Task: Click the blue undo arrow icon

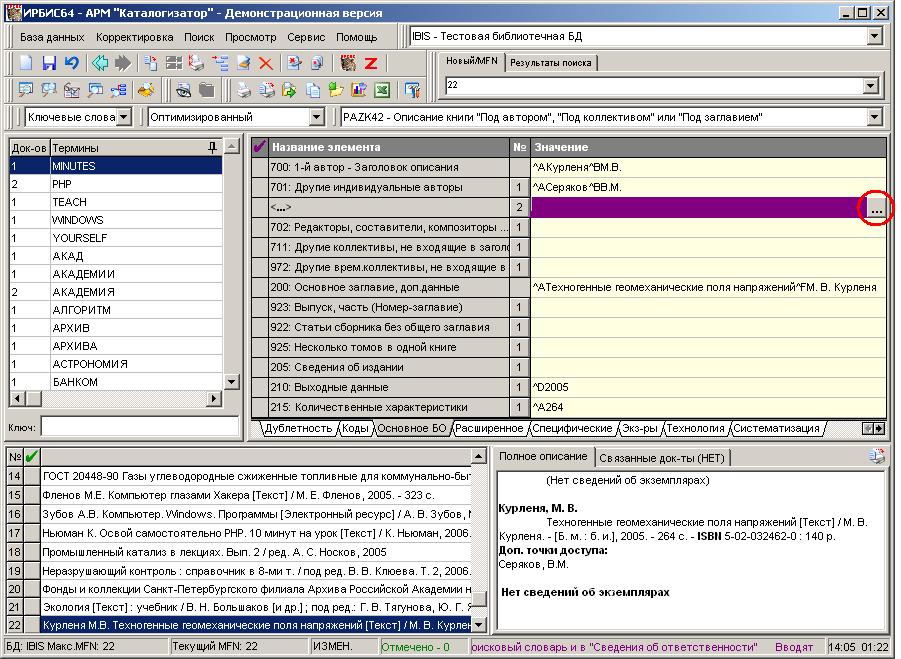Action: 71,63
